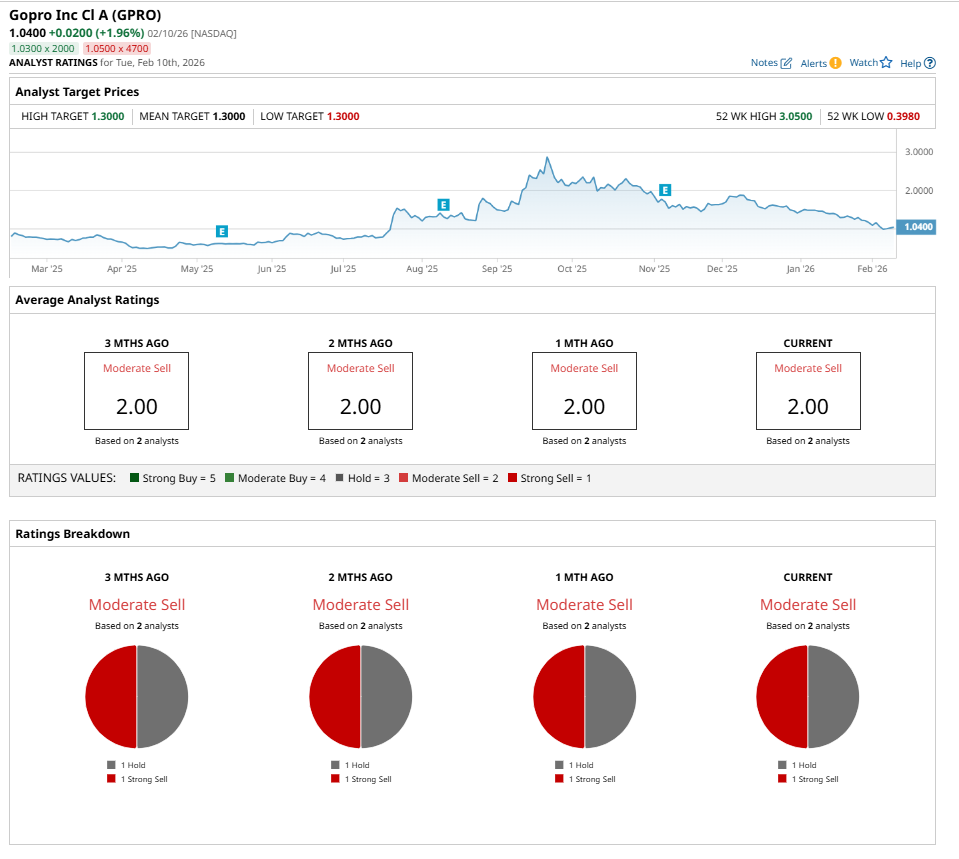Open the Alerts link
Viewport: 959px width, 859px height.
coord(813,63)
